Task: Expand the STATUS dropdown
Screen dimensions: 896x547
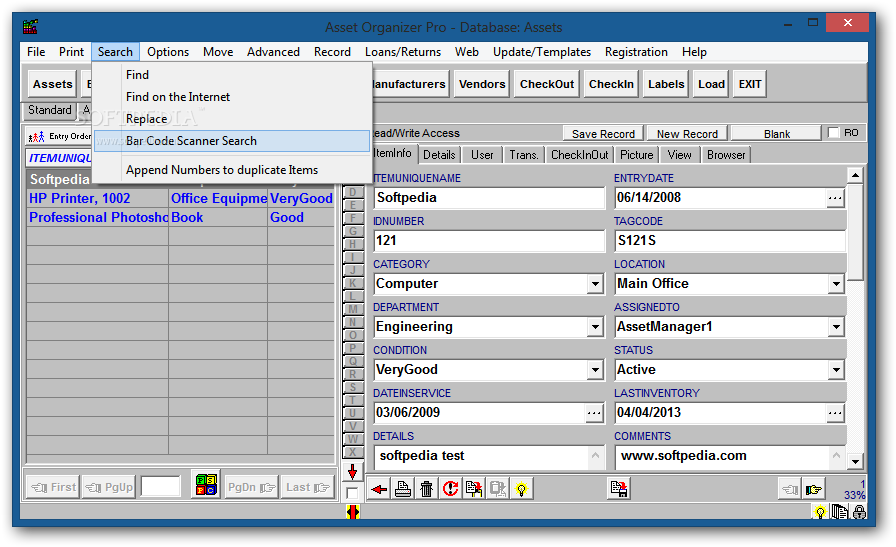Action: pyautogui.click(x=836, y=370)
